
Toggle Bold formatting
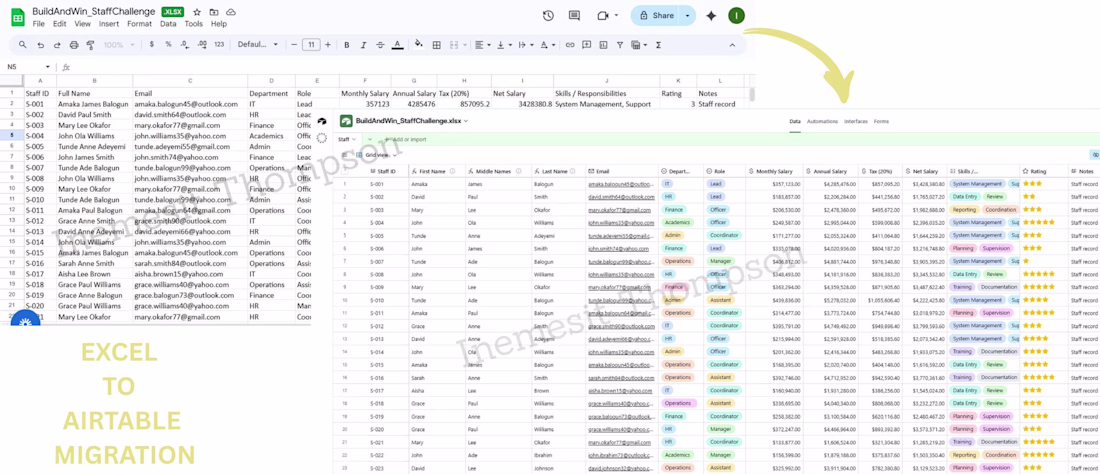(x=347, y=45)
